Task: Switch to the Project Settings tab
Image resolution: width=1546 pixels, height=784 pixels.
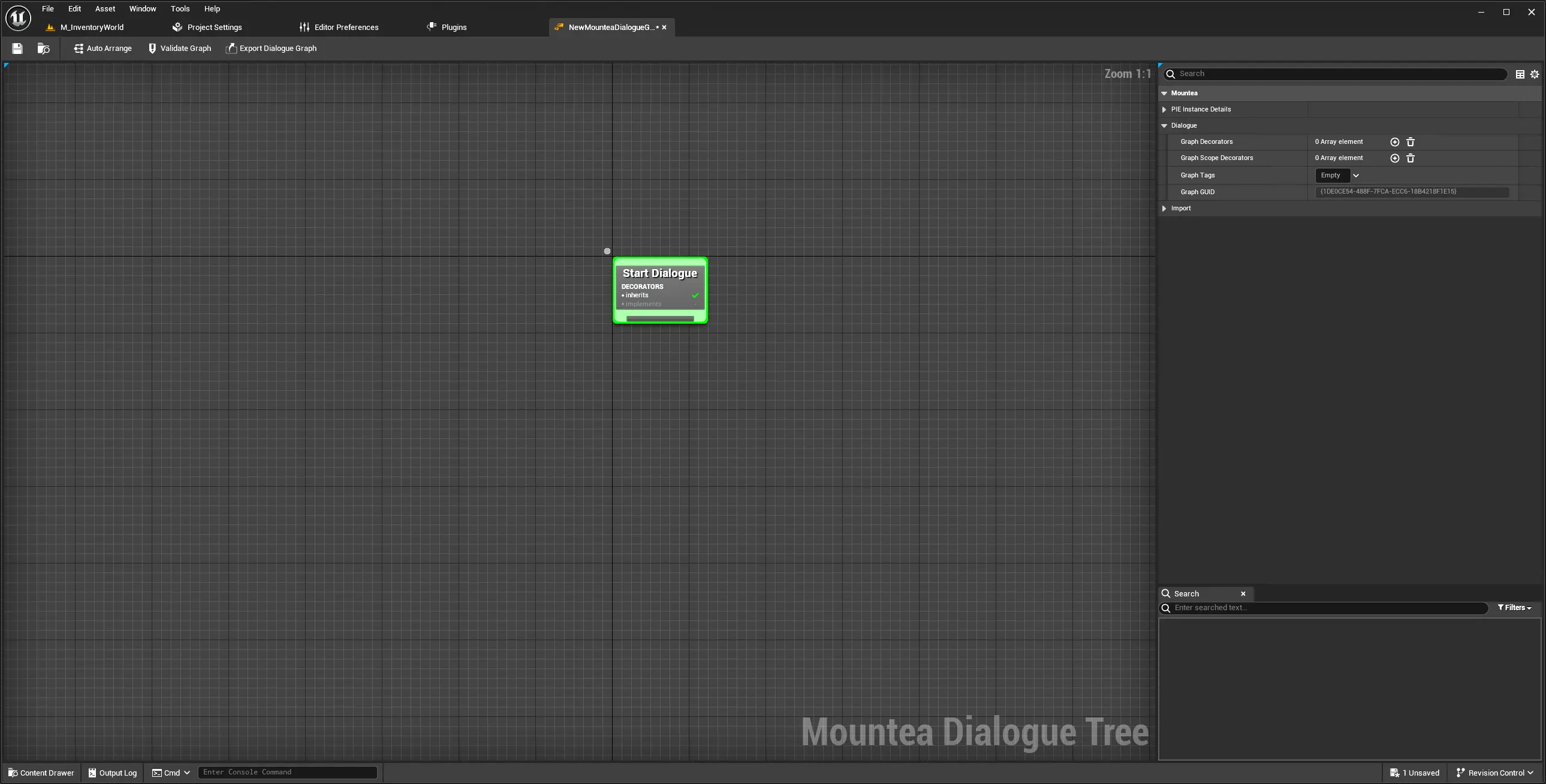Action: [207, 28]
